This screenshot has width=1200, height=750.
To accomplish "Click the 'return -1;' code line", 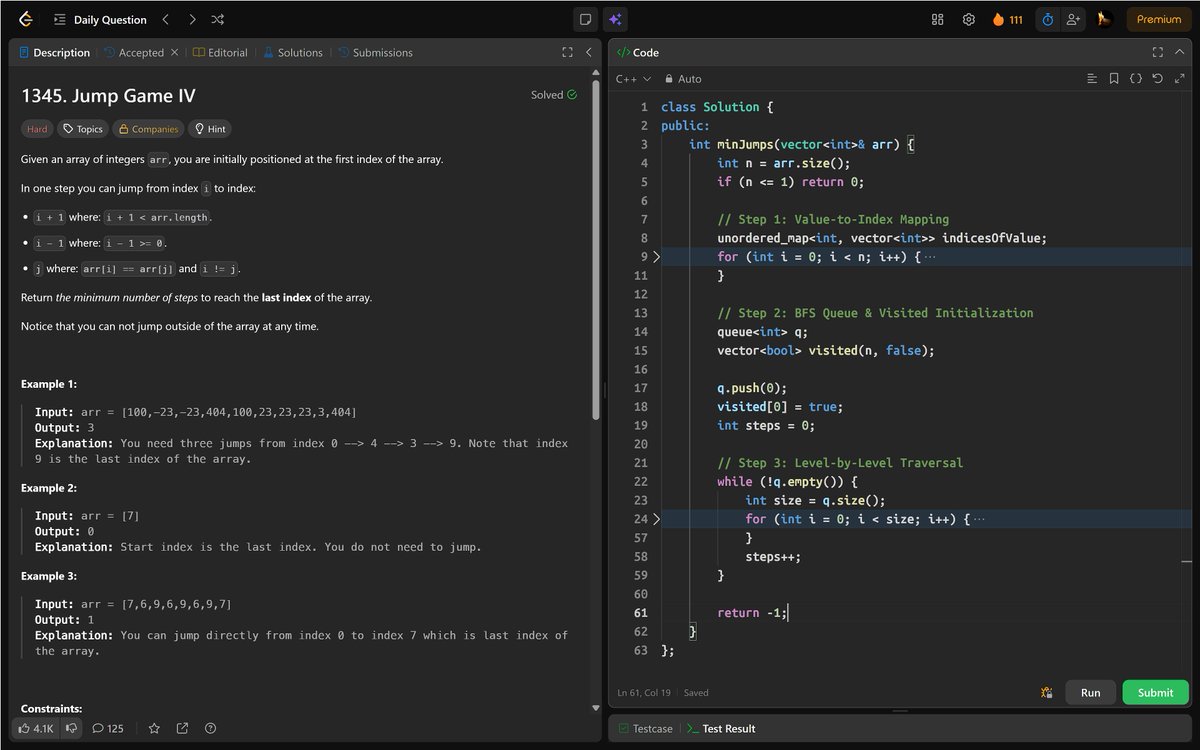I will [x=752, y=613].
